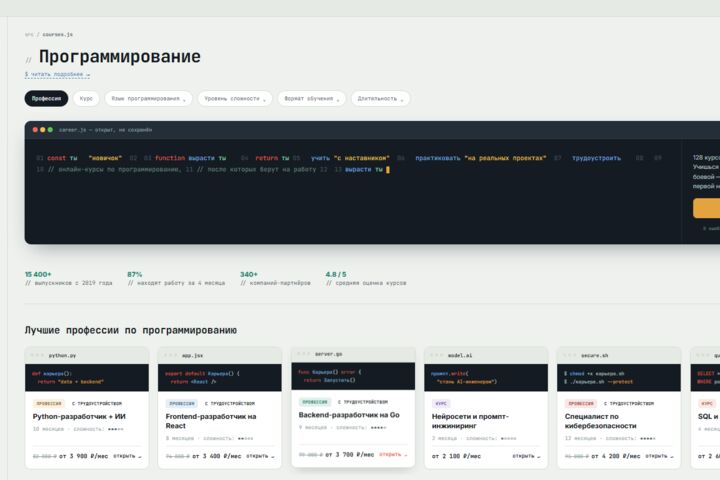Click the от 3 400 ₽/мес price

(217, 456)
